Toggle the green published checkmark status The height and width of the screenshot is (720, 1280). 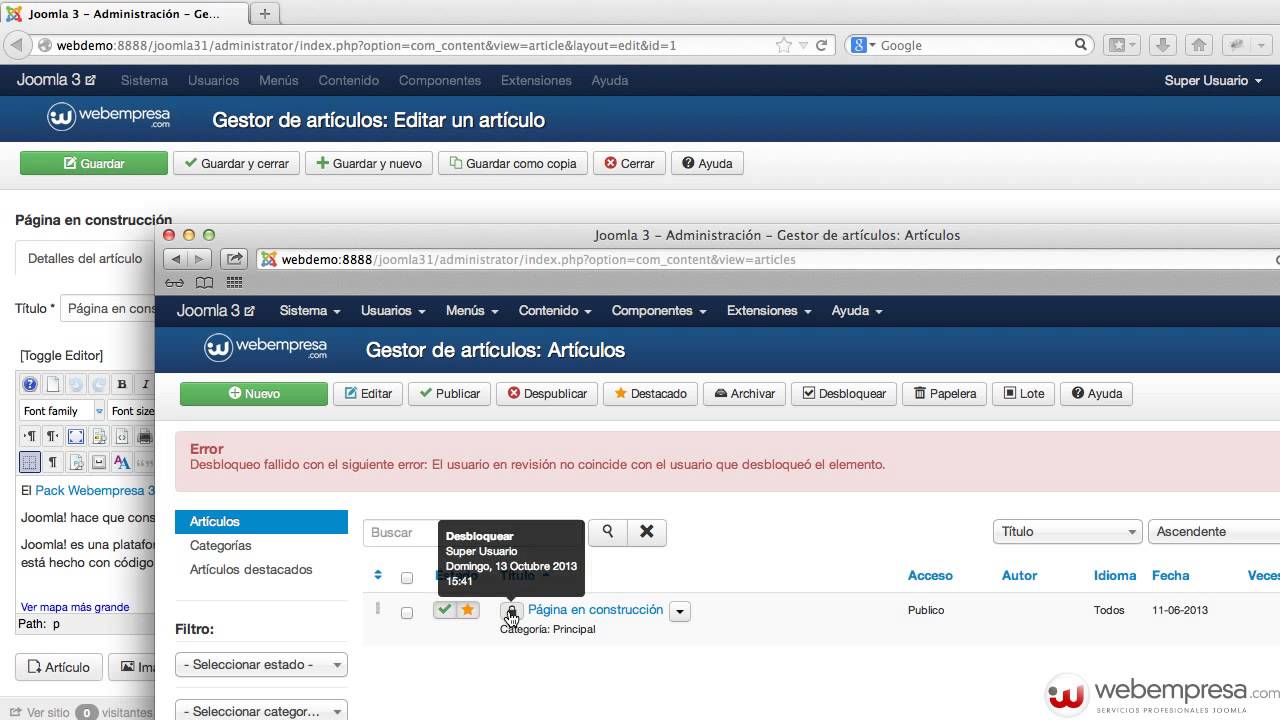[445, 610]
